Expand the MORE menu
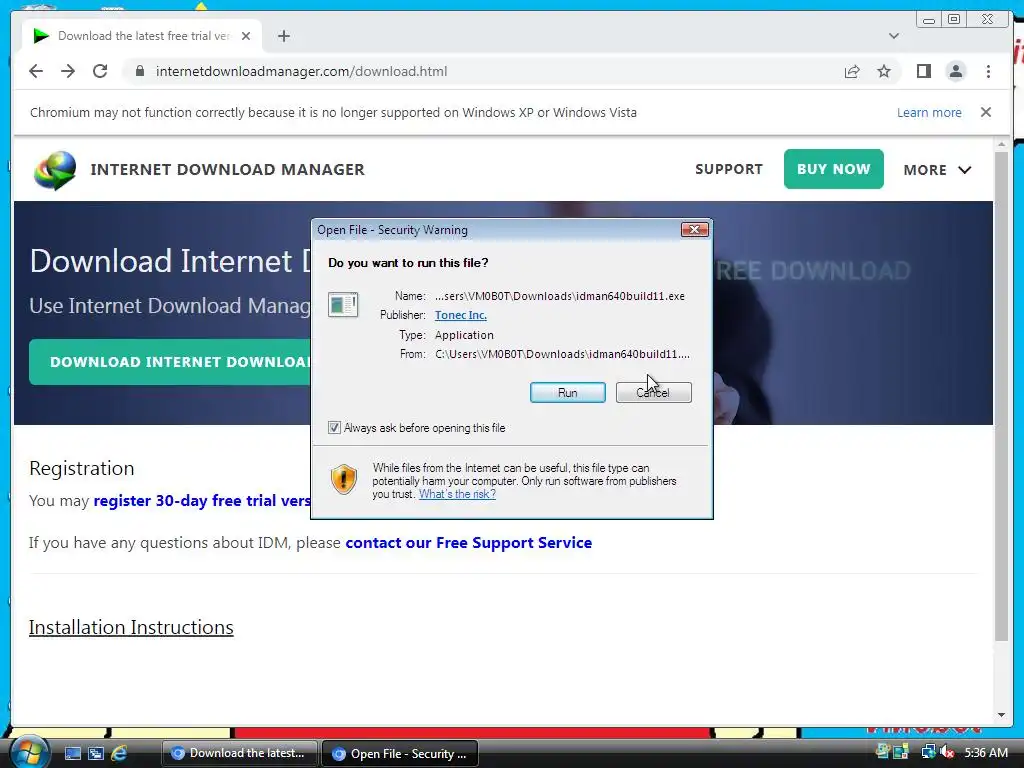Viewport: 1024px width, 768px height. (x=937, y=170)
